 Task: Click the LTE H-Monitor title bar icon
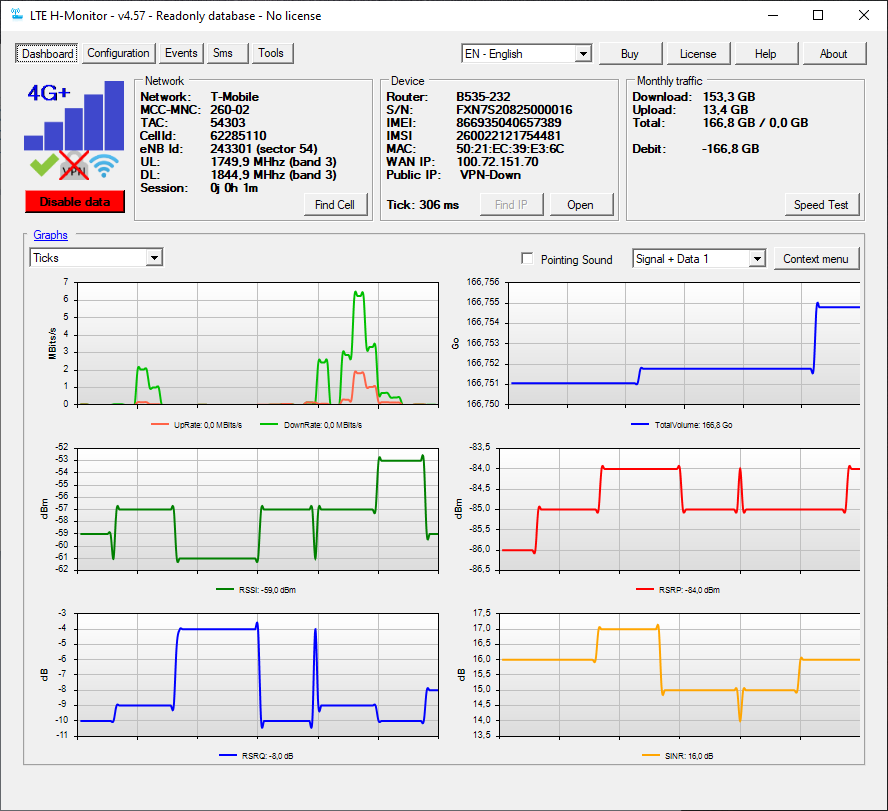point(16,15)
